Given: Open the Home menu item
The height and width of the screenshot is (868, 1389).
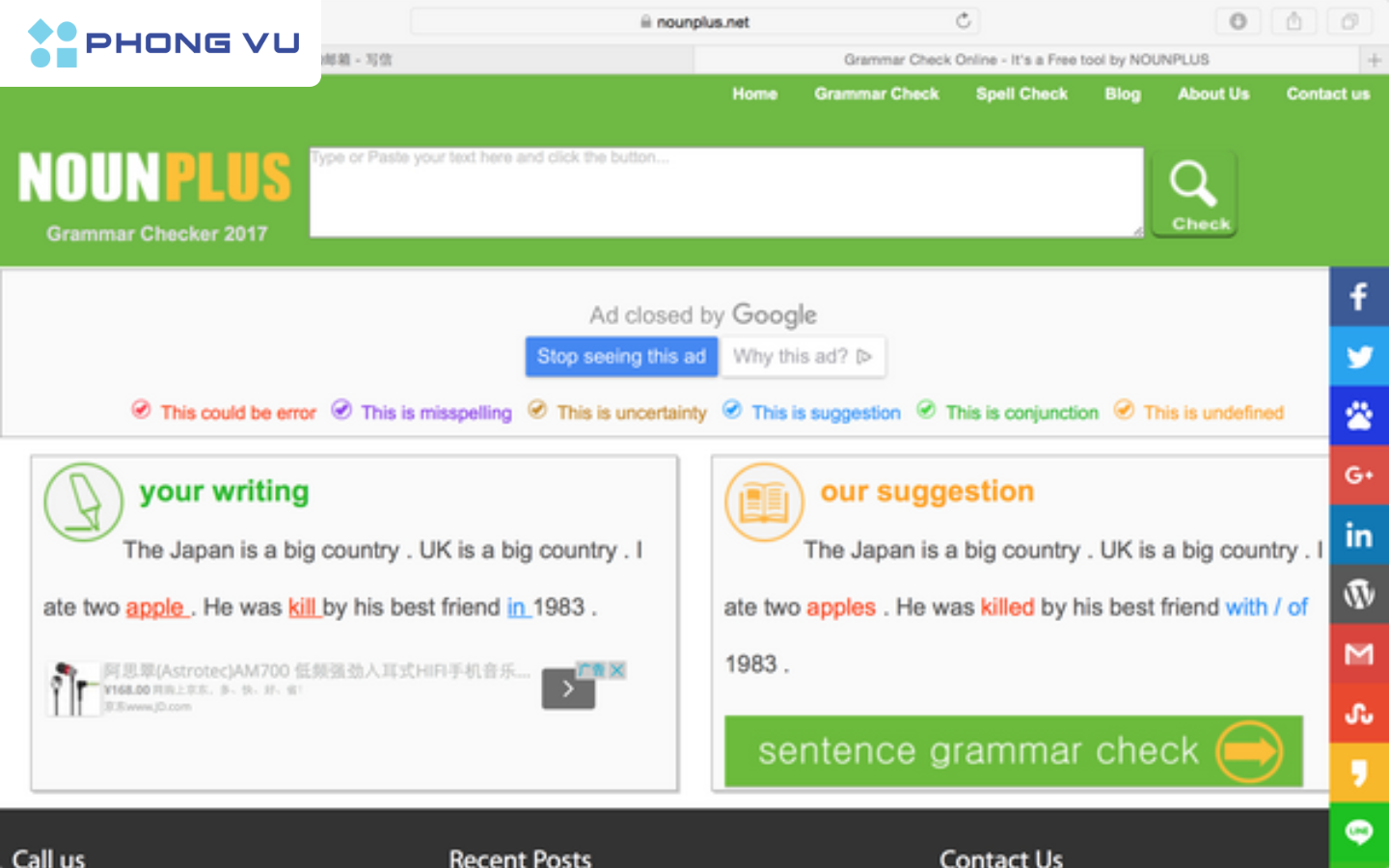Looking at the screenshot, I should click(754, 94).
